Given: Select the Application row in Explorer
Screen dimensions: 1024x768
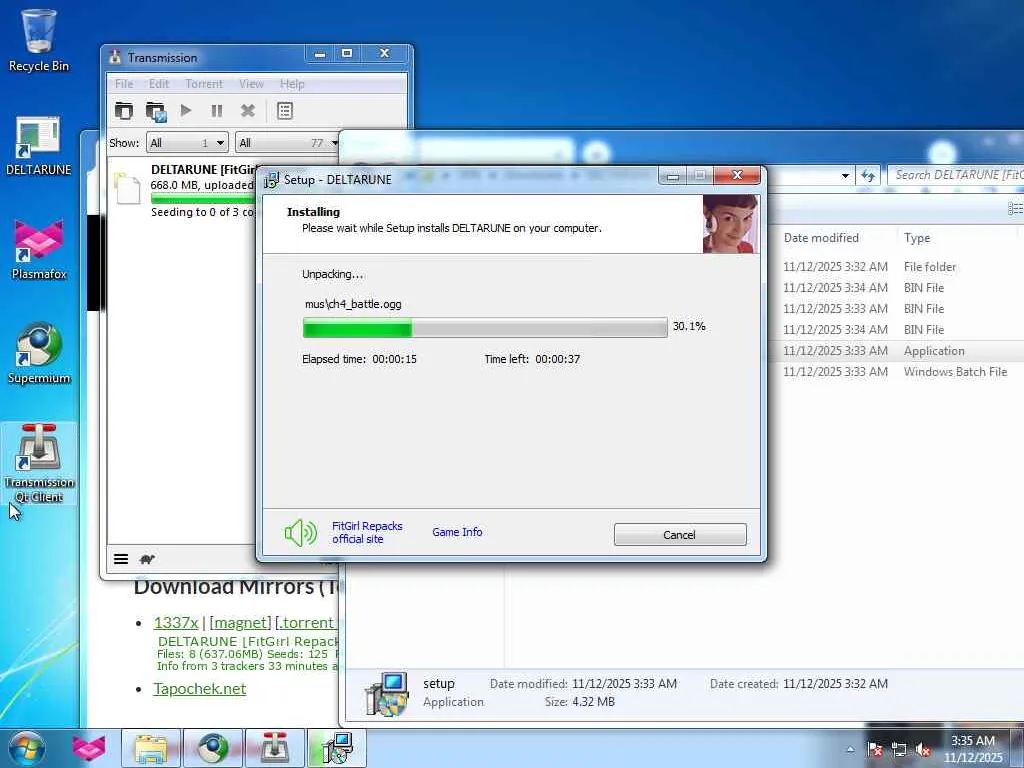Looking at the screenshot, I should [896, 351].
